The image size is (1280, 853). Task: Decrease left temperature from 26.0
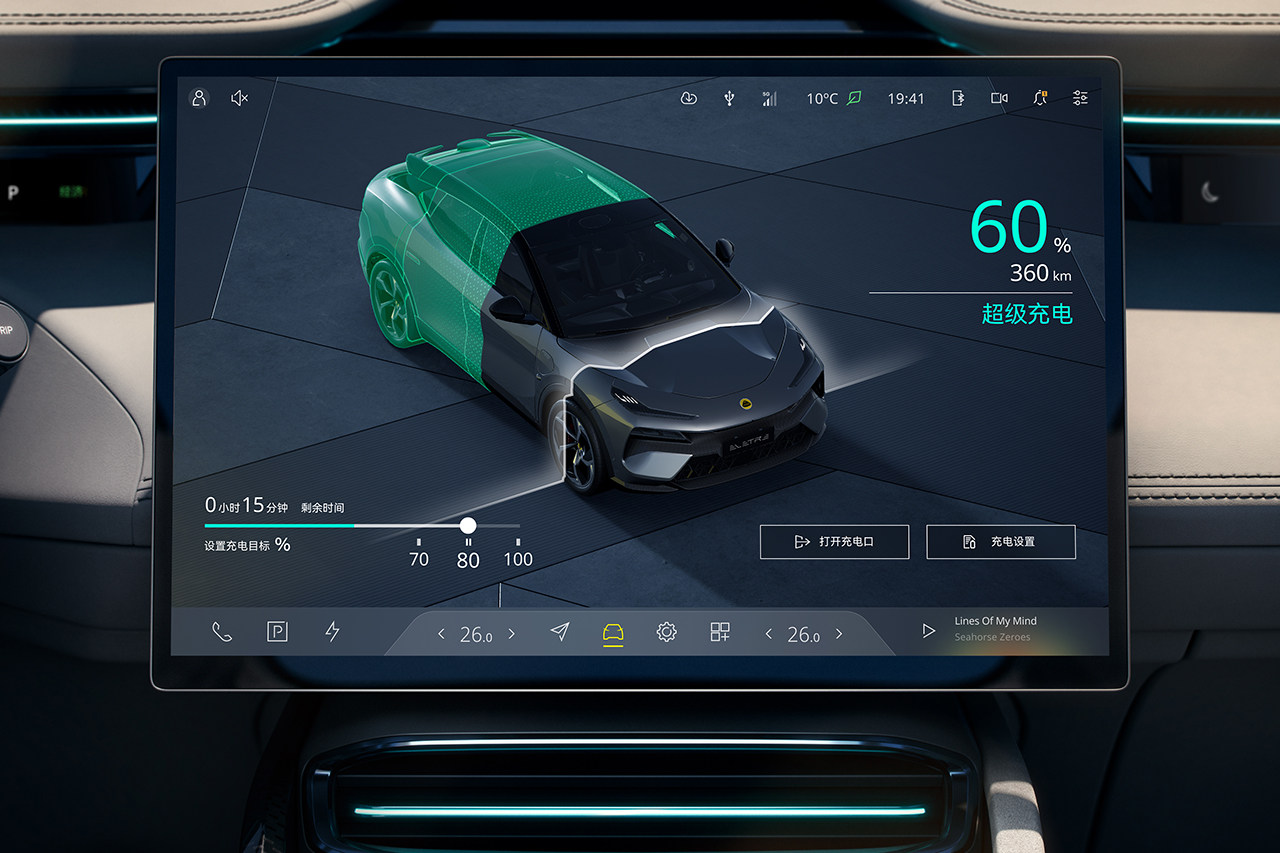click(x=441, y=634)
